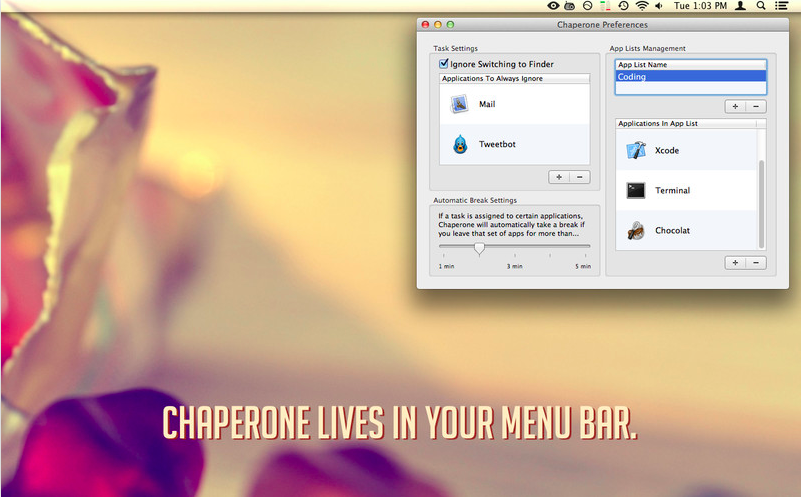Add an application to the Always Ignore list
Viewport: 801px width, 497px height.
(559, 177)
